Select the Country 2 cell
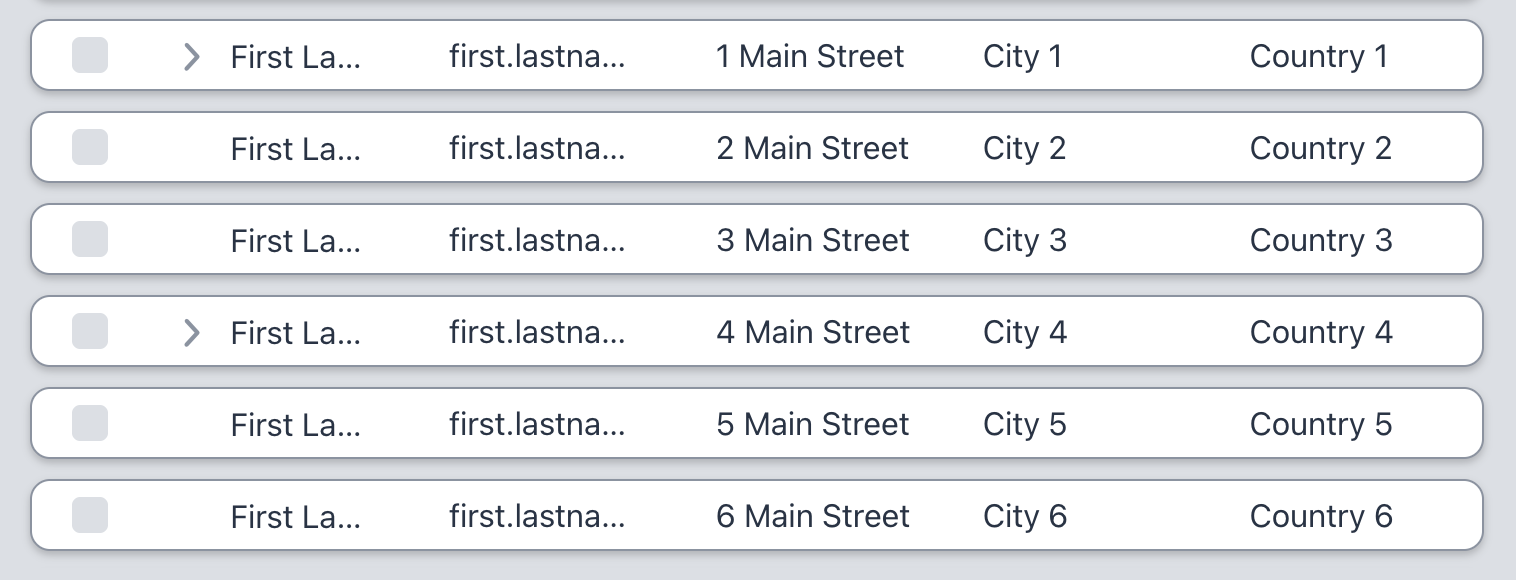The width and height of the screenshot is (1516, 580). pos(1320,149)
